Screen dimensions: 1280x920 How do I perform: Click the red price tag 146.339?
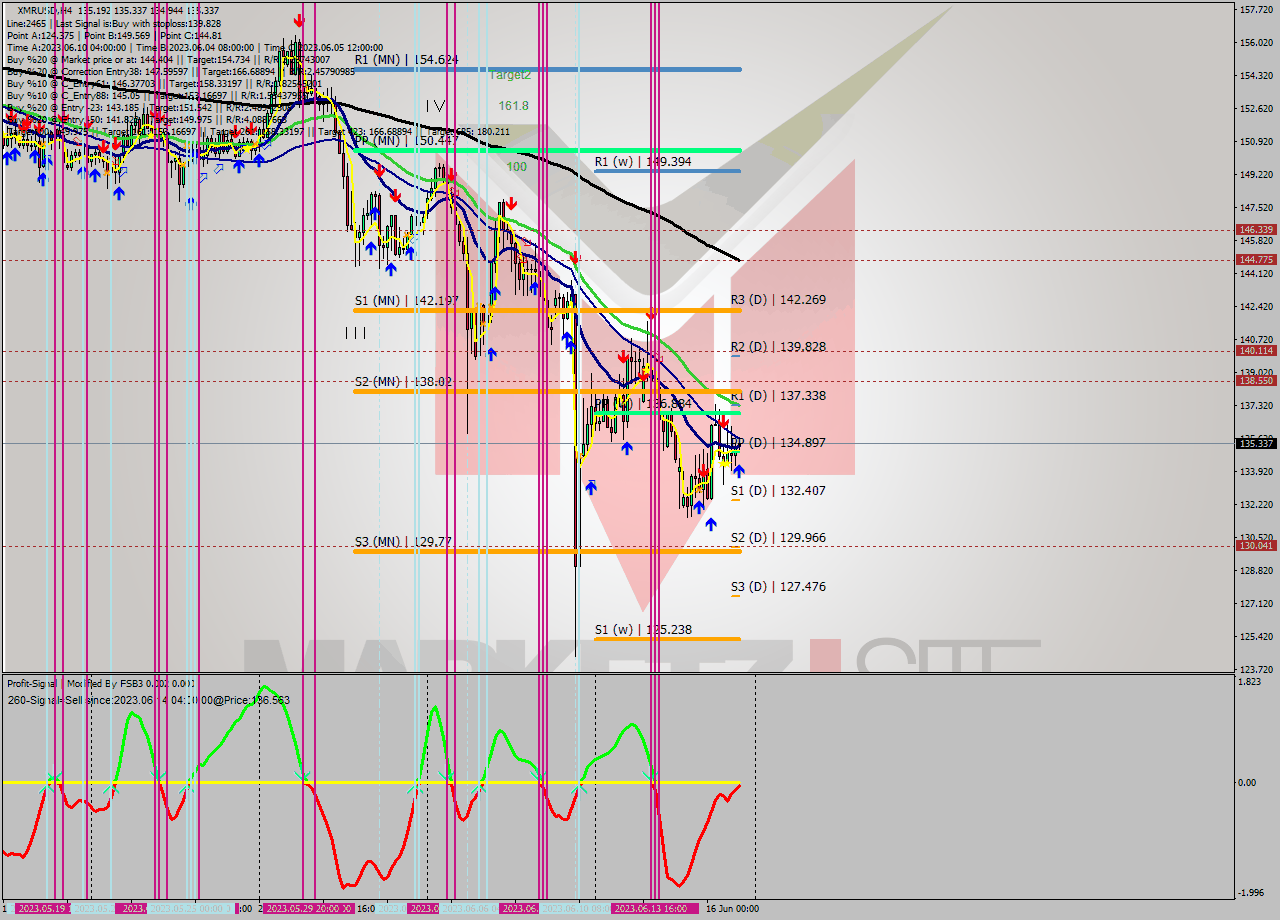point(1256,229)
